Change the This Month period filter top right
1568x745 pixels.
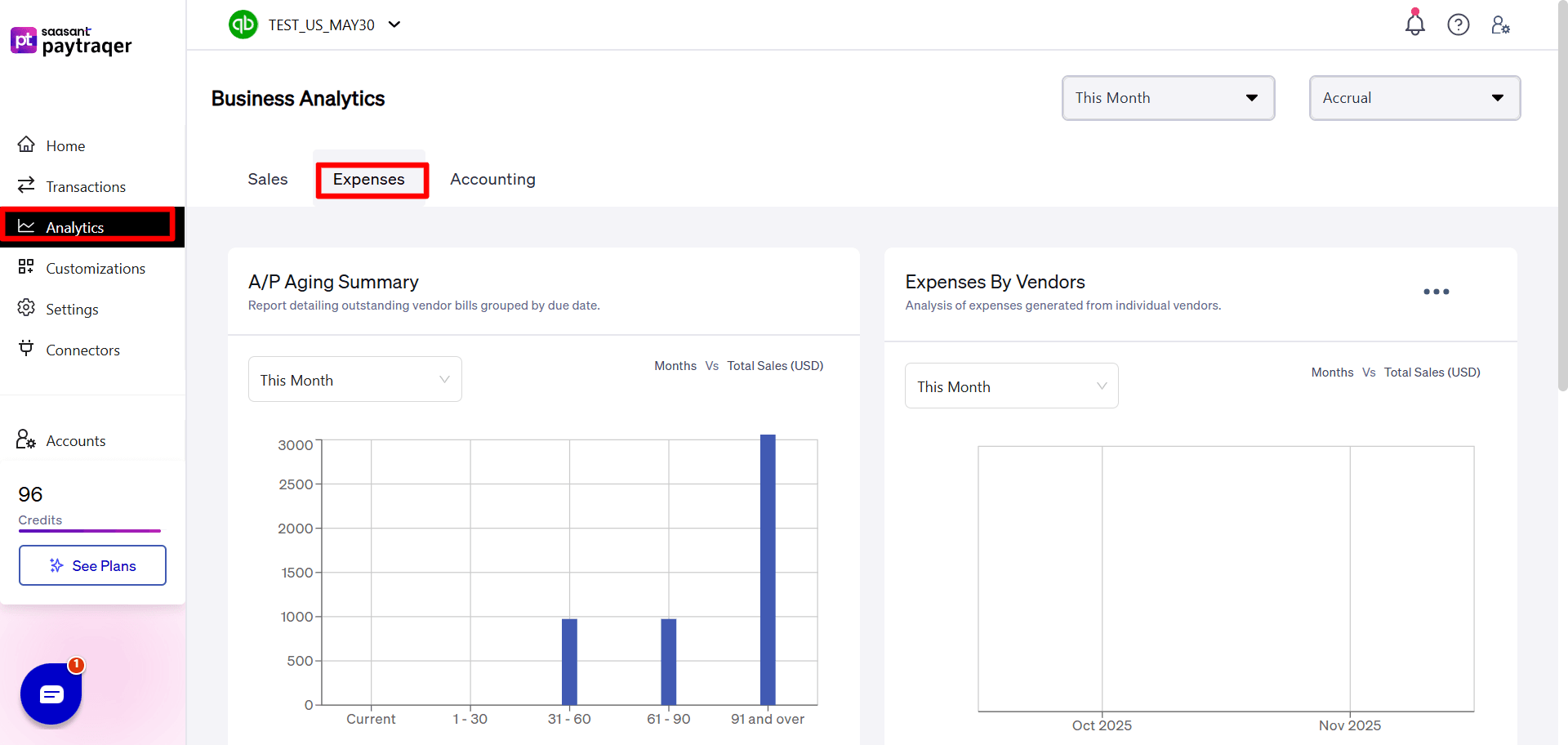click(x=1168, y=97)
